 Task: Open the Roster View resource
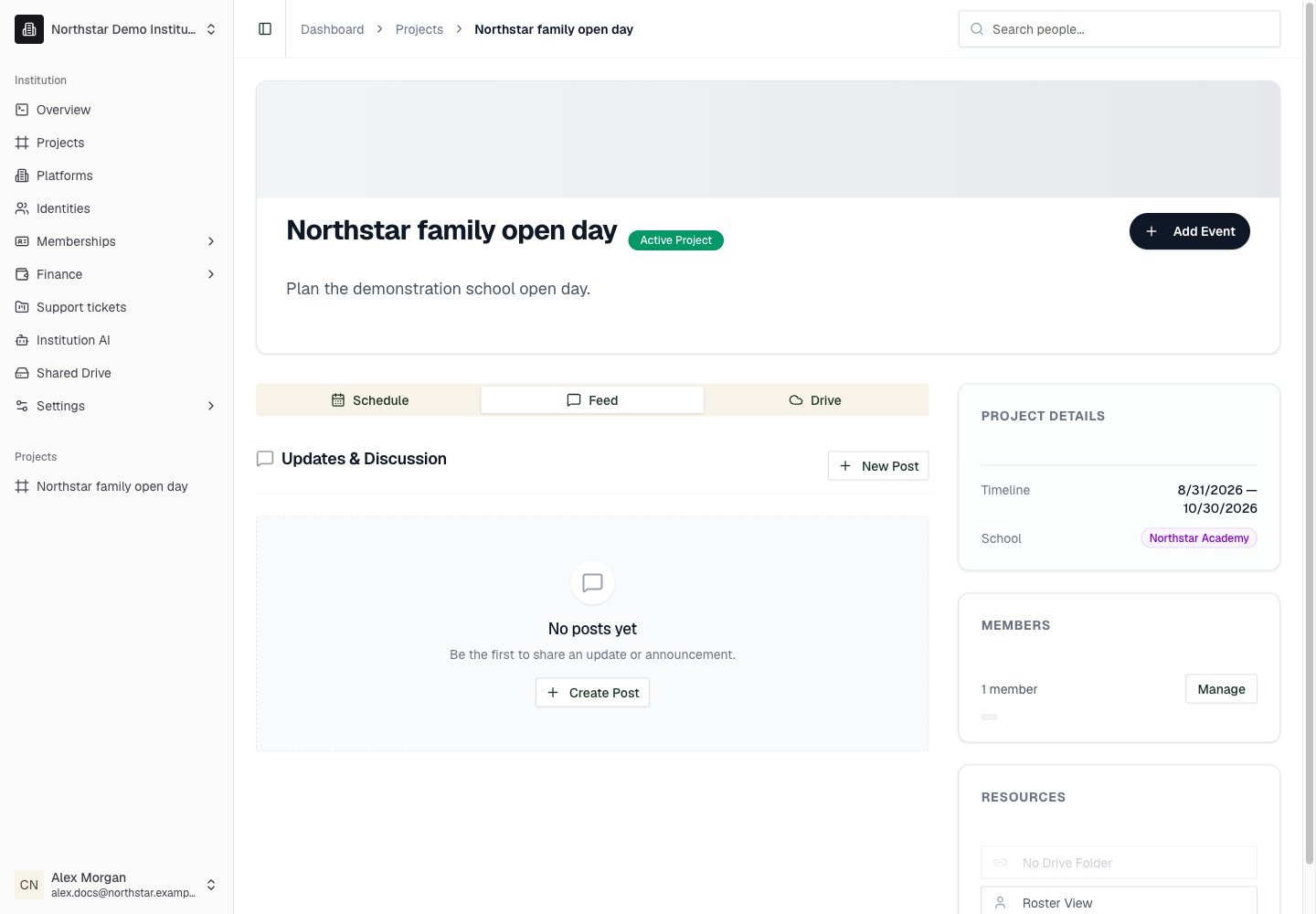click(x=1119, y=902)
